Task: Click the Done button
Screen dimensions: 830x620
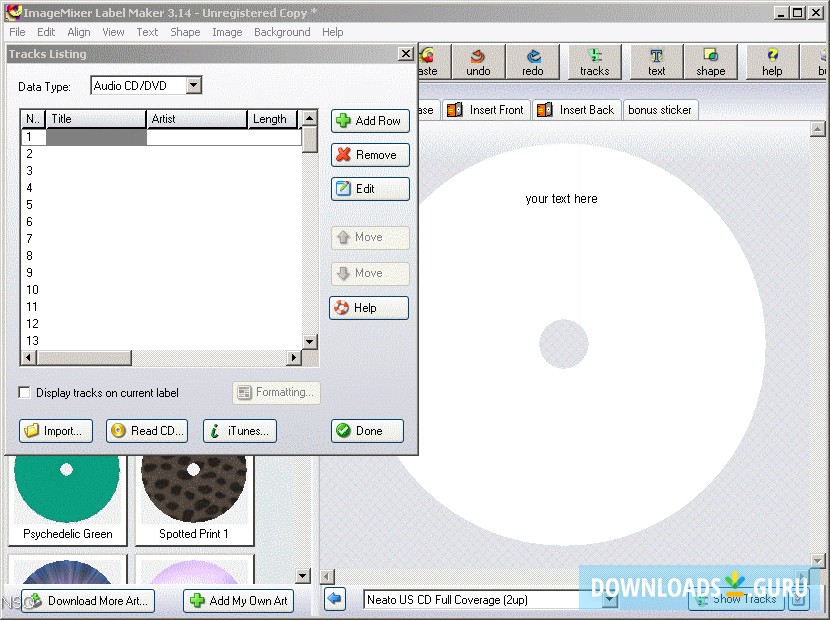Action: coord(367,430)
